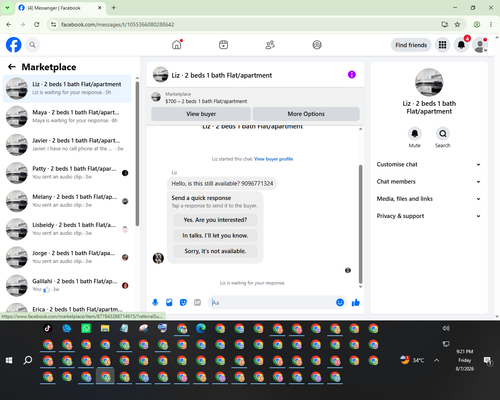Open the account profile avatar menu
Viewport: 500px width, 400px height.
(x=480, y=45)
